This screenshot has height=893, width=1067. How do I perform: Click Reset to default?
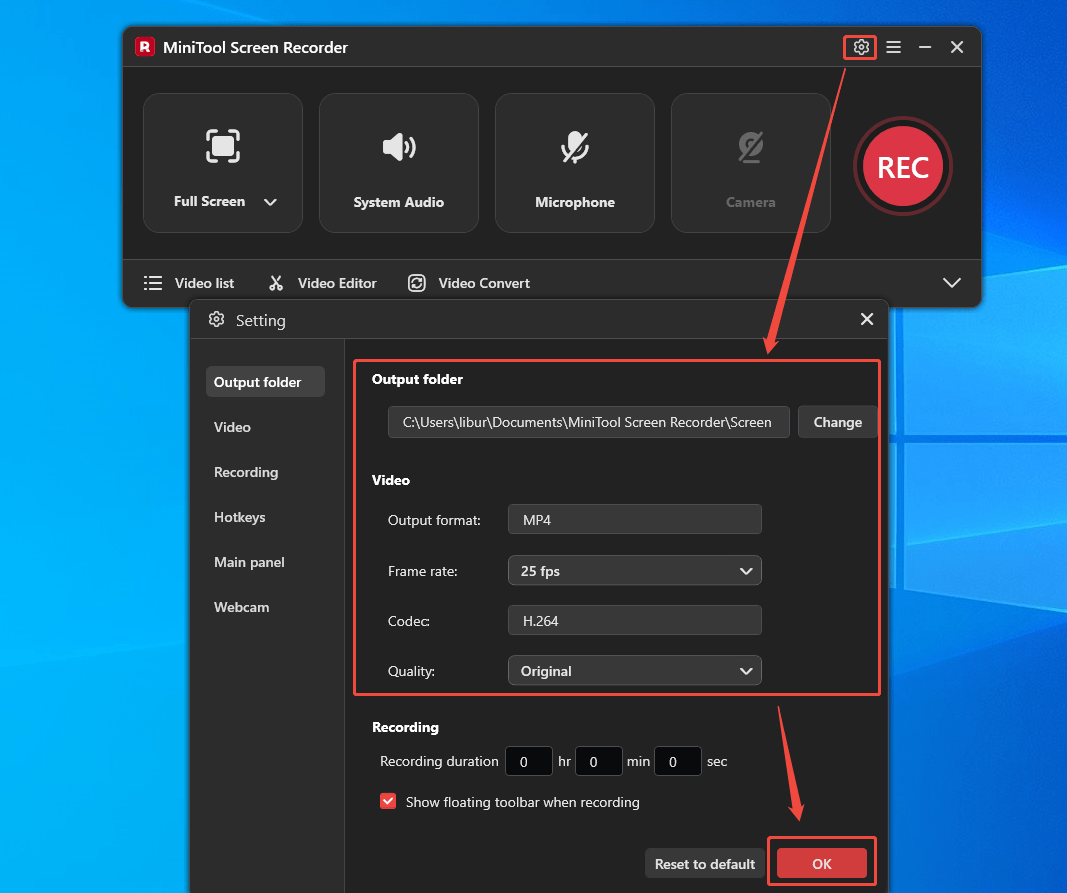704,863
